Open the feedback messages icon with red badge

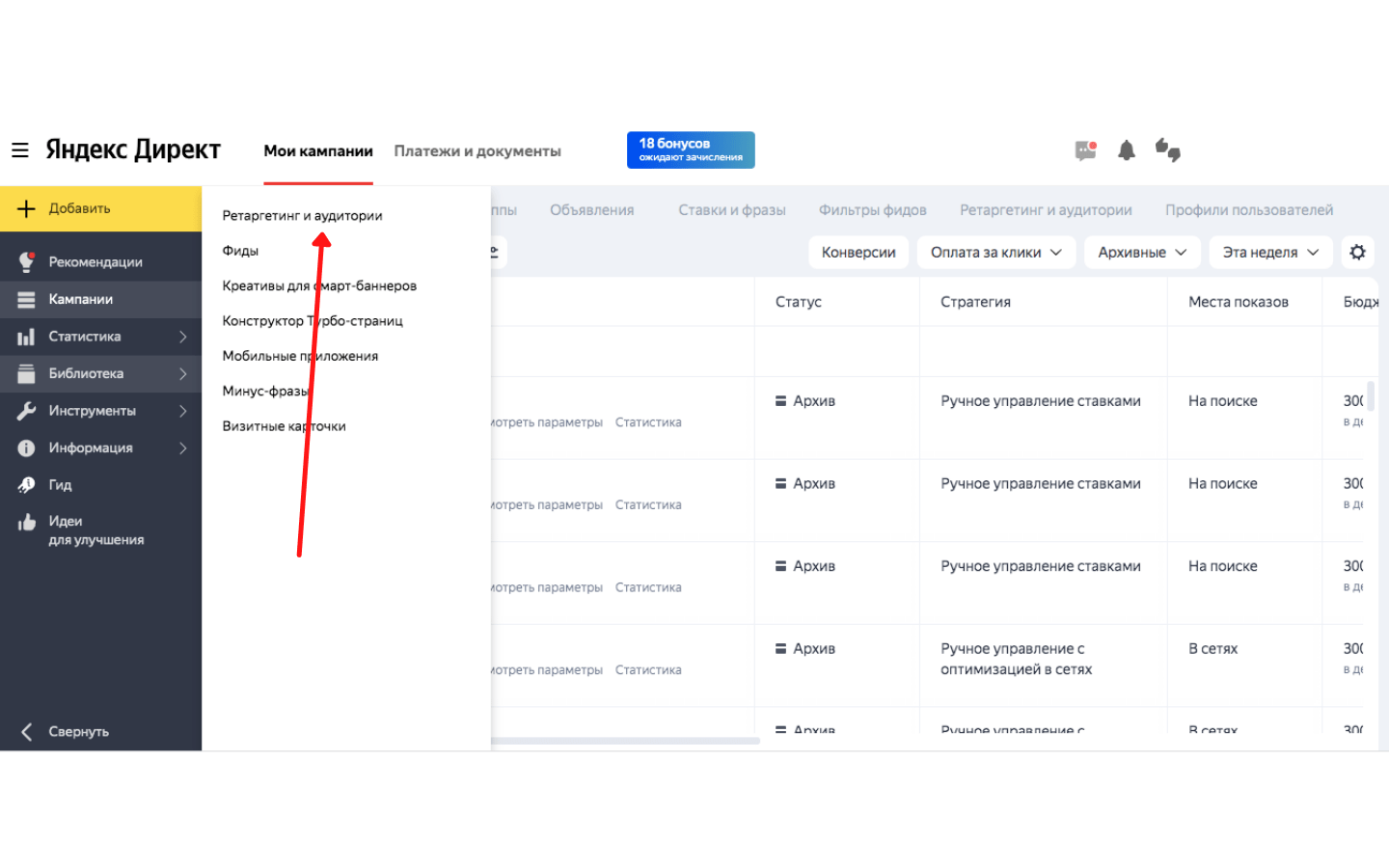(x=1084, y=149)
